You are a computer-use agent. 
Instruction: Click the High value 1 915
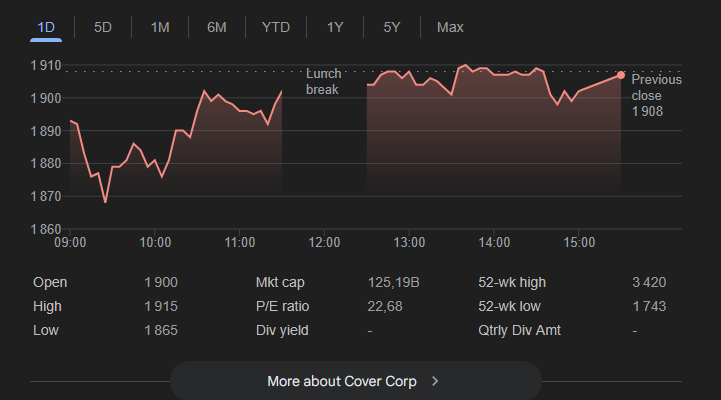click(161, 306)
